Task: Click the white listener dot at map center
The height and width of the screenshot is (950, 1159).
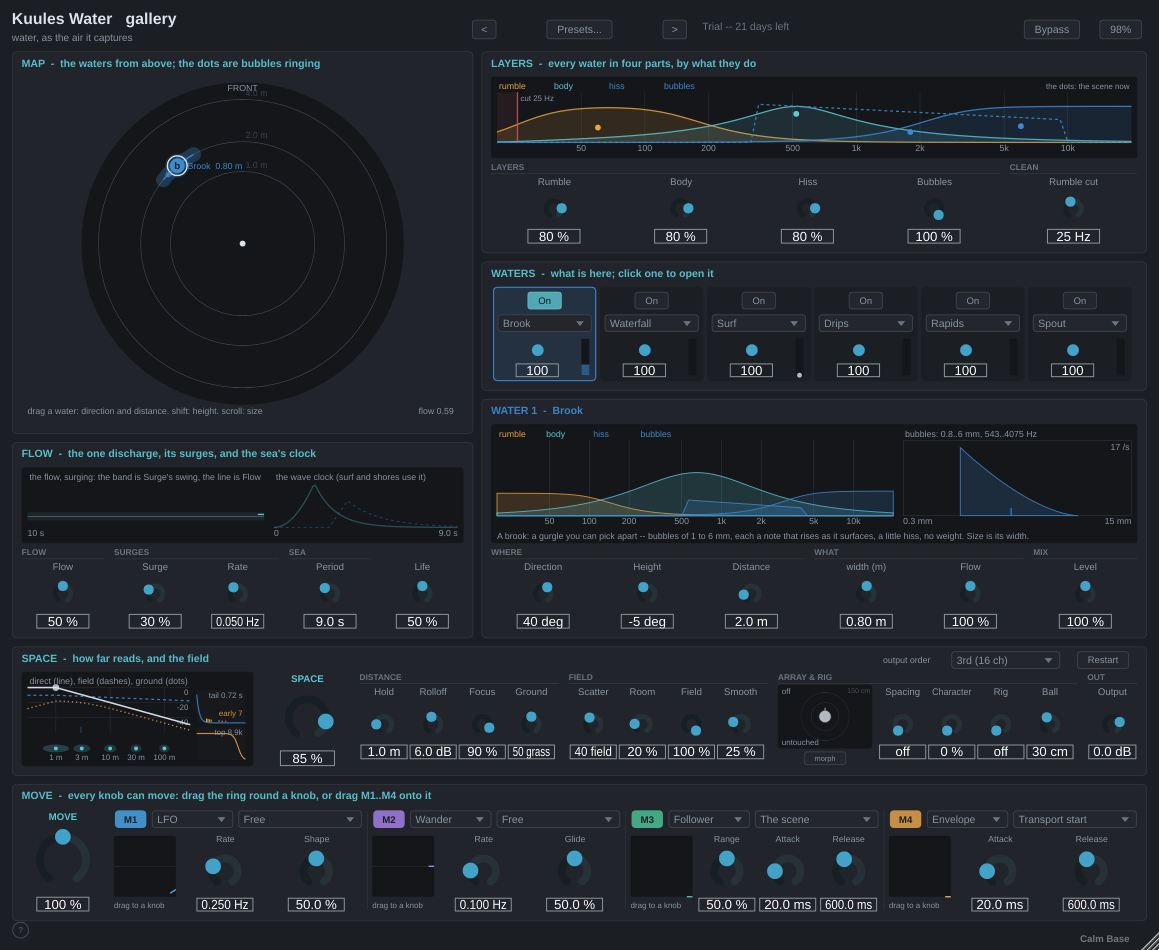Action: (242, 243)
